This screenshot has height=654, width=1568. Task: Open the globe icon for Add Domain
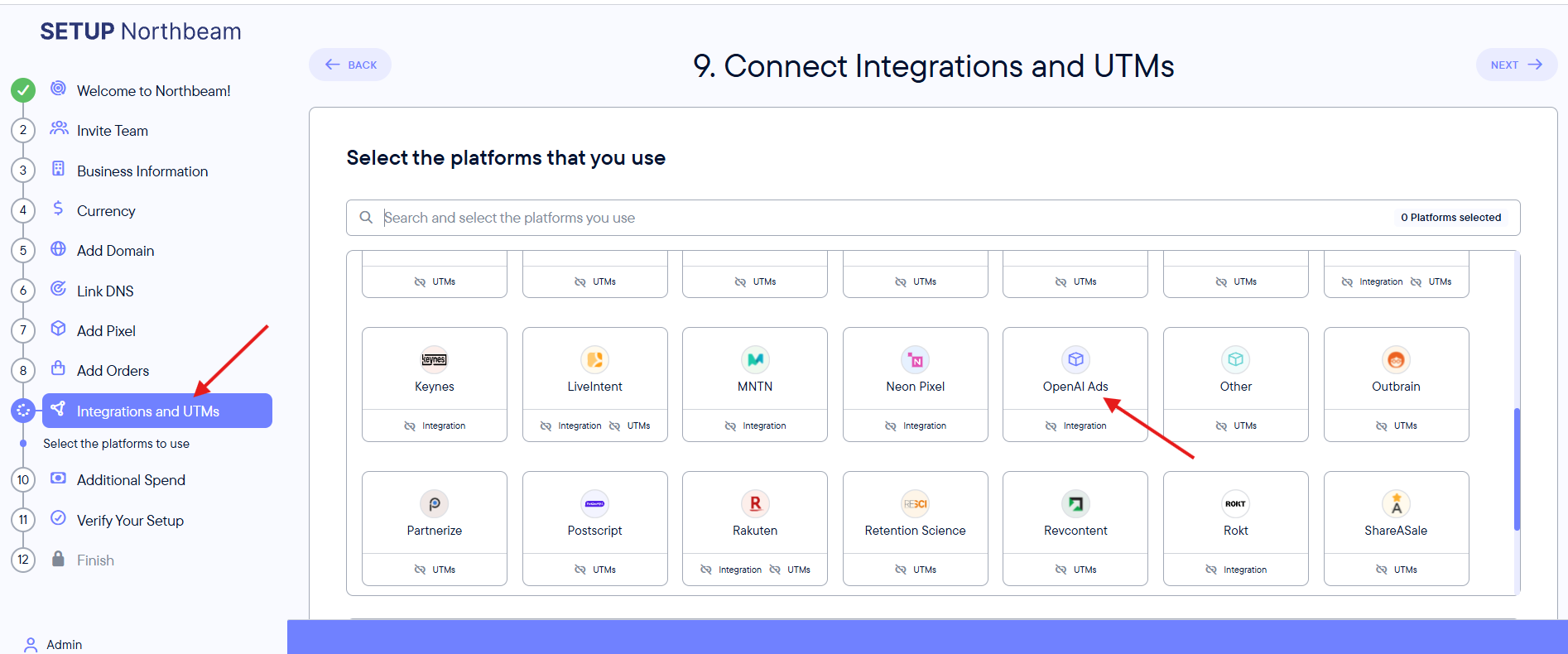point(58,248)
